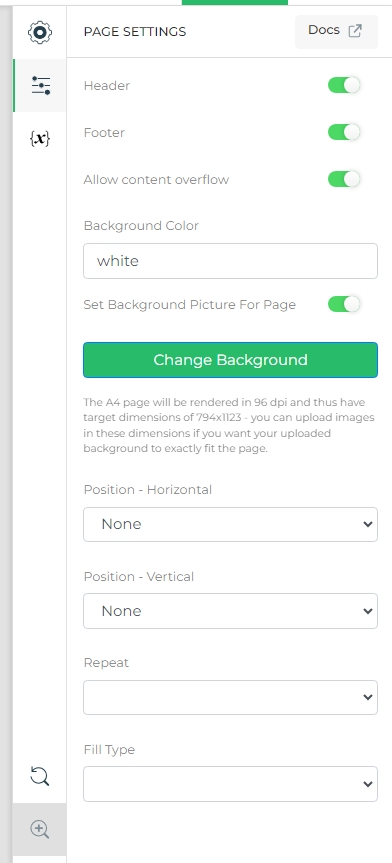Turn off Allow content overflow

tap(344, 179)
